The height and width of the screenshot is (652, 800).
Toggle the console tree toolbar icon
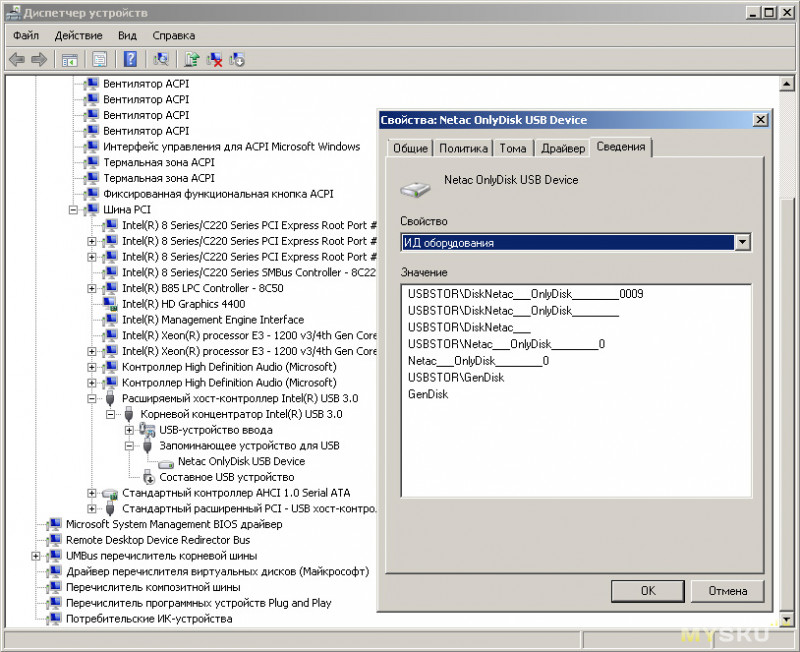click(x=69, y=60)
